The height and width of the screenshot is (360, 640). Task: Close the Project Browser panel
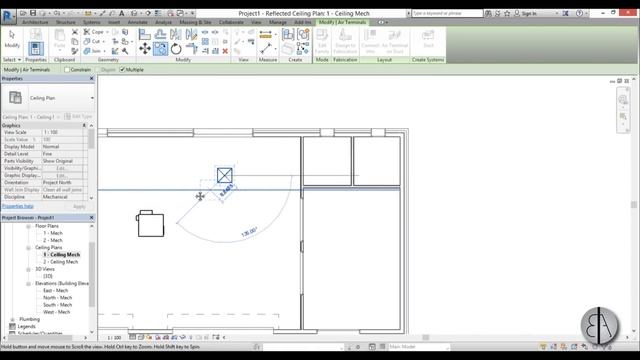point(91,218)
